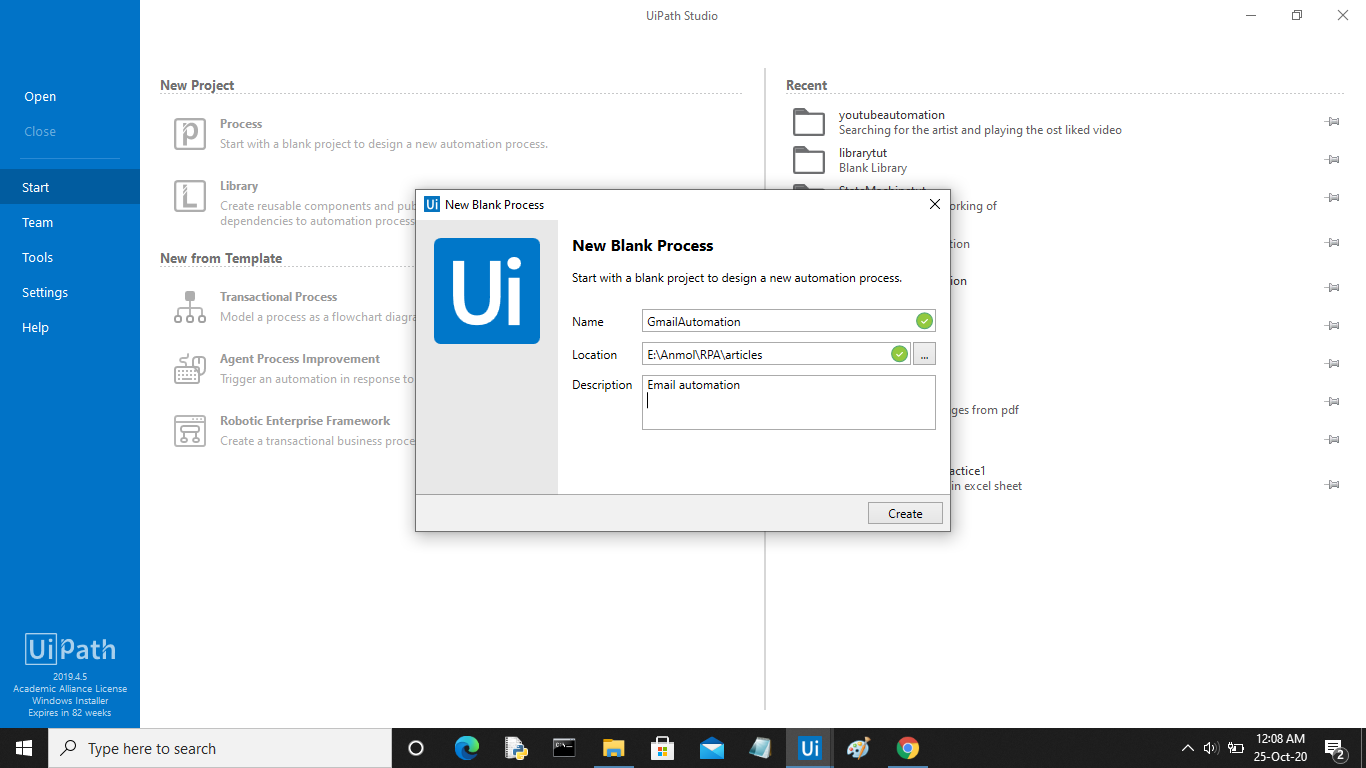Viewport: 1366px width, 768px height.
Task: Pin the youtubeautomation recent project
Action: (1332, 122)
